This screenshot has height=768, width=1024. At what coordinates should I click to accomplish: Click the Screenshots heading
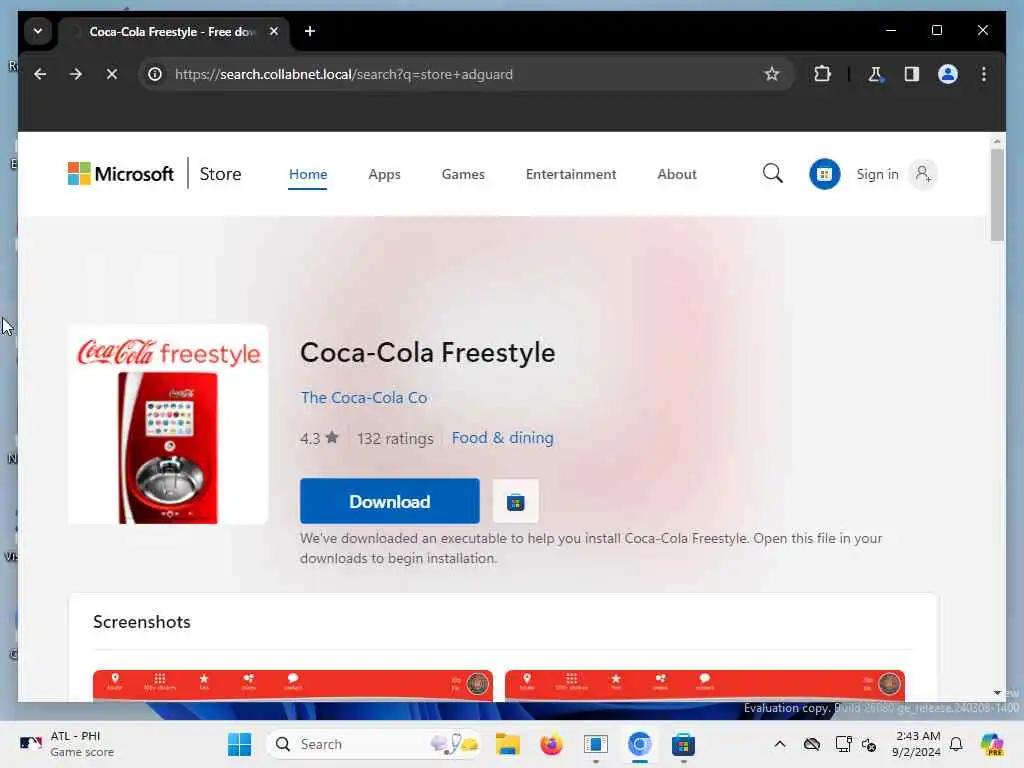coord(142,622)
